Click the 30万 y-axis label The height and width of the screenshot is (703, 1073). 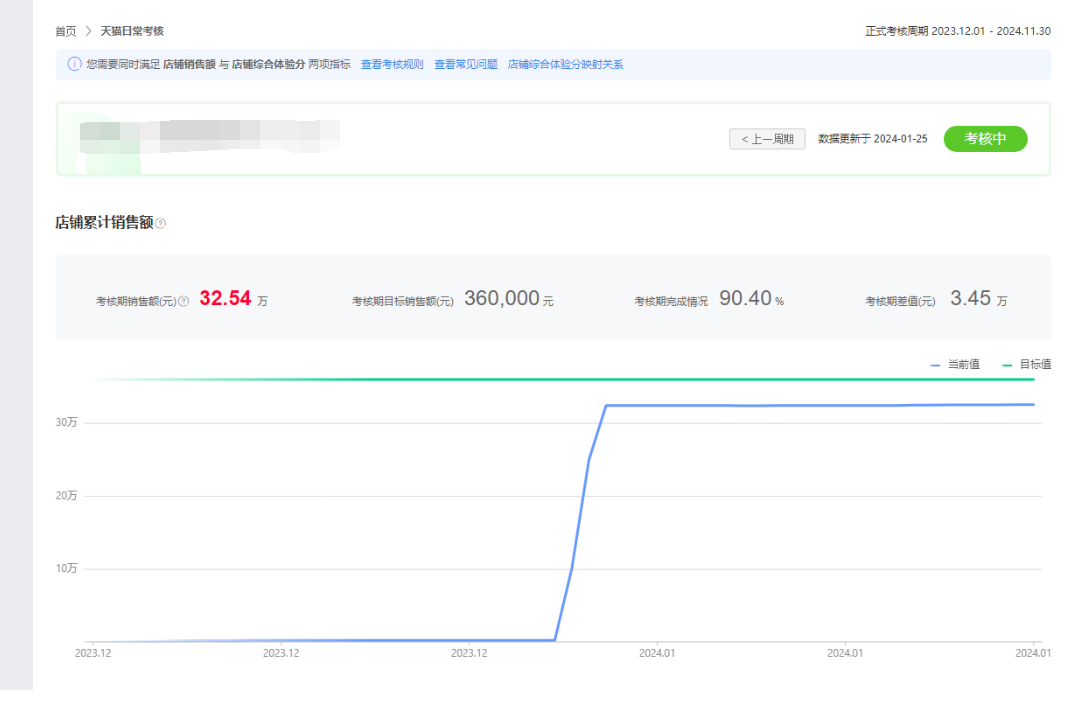66,423
